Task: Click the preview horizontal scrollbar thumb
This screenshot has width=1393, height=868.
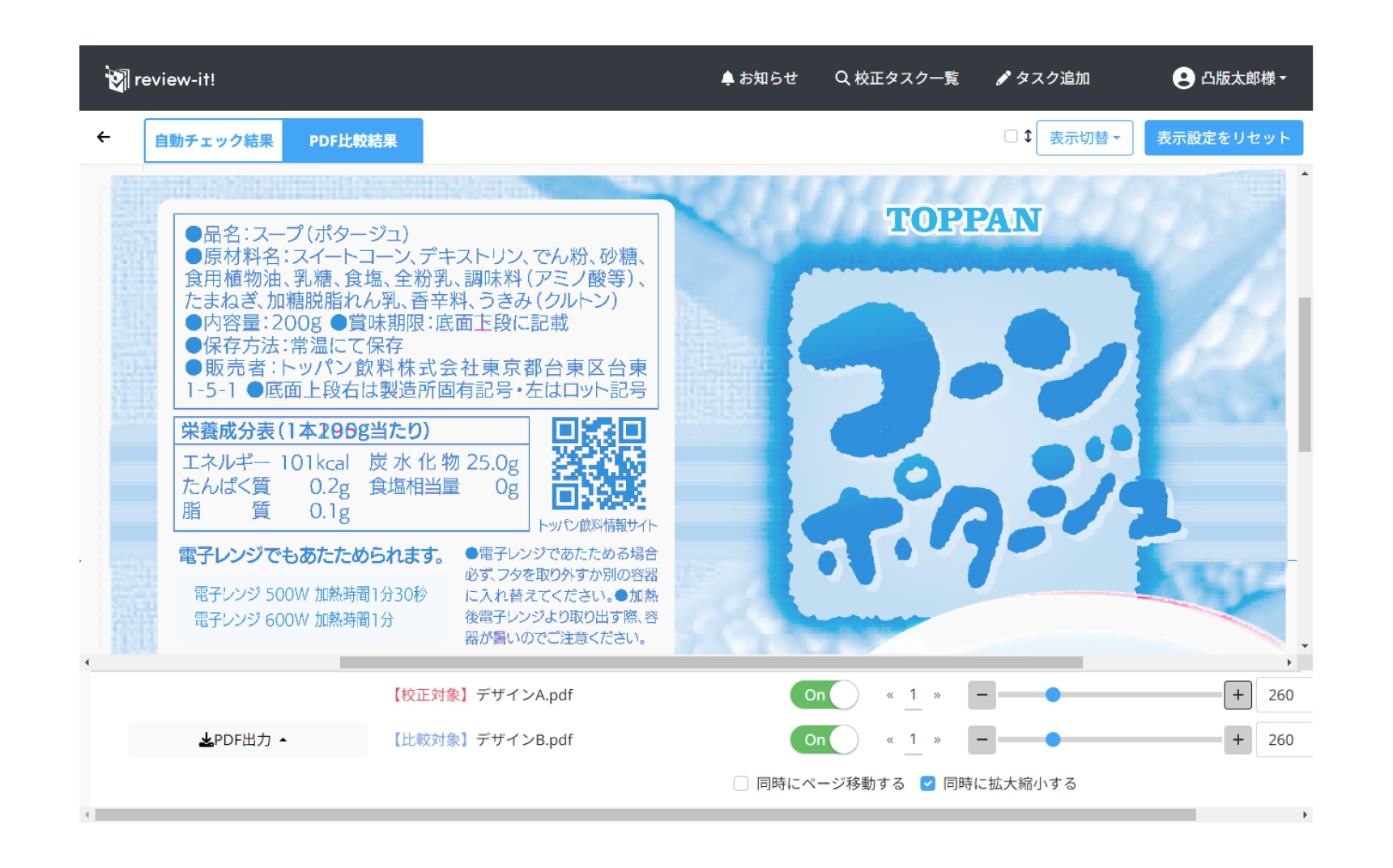Action: click(711, 662)
